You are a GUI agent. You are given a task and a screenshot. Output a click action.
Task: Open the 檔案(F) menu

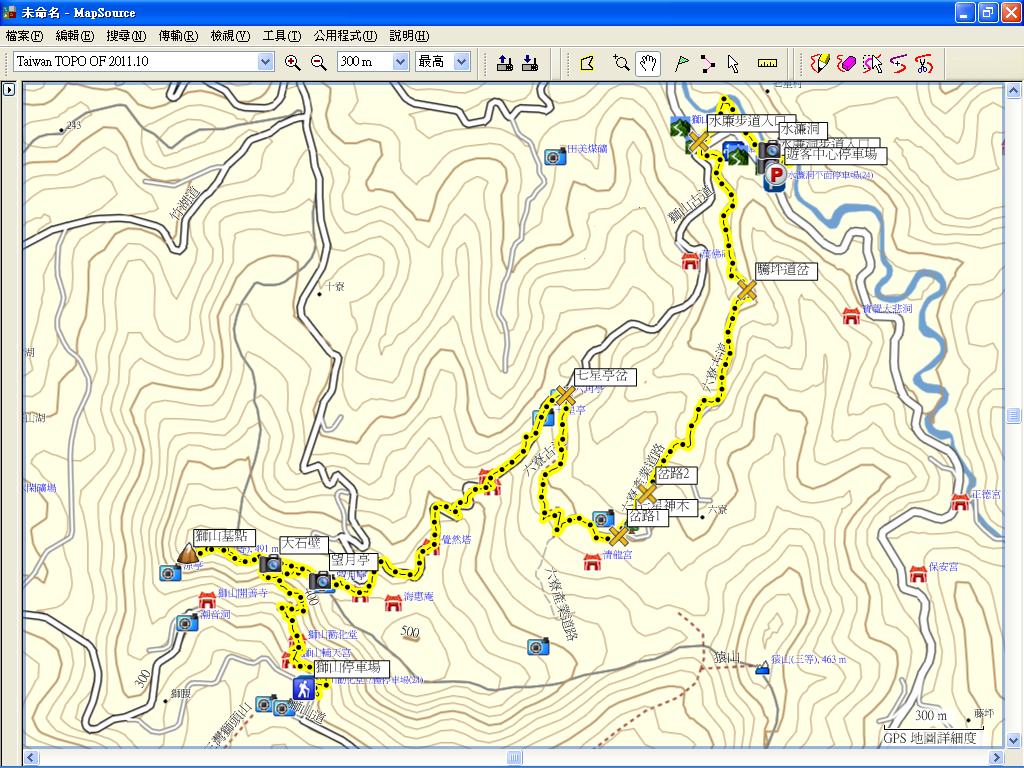pos(24,36)
